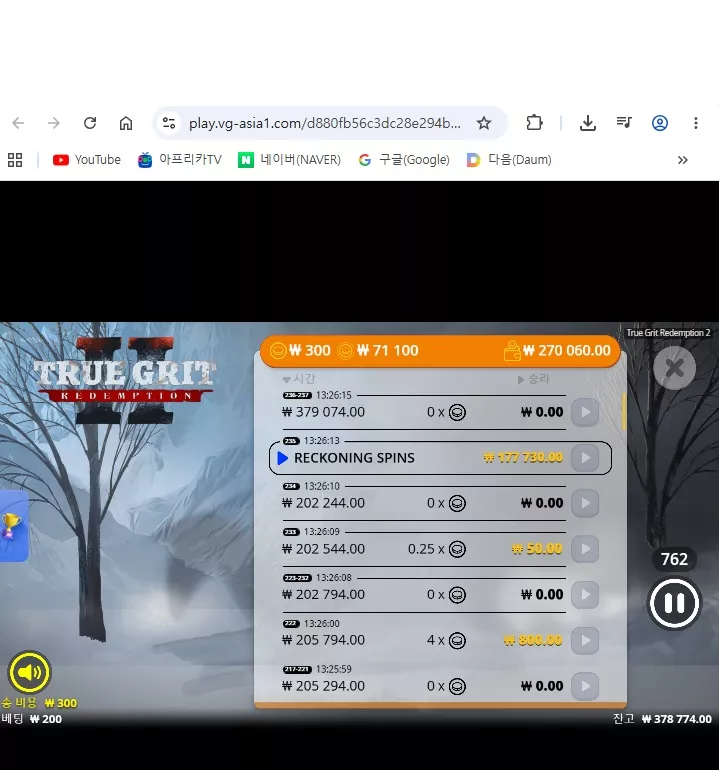
Task: Click the 잔고 ₩ 378 774.00 balance
Action: pos(662,719)
